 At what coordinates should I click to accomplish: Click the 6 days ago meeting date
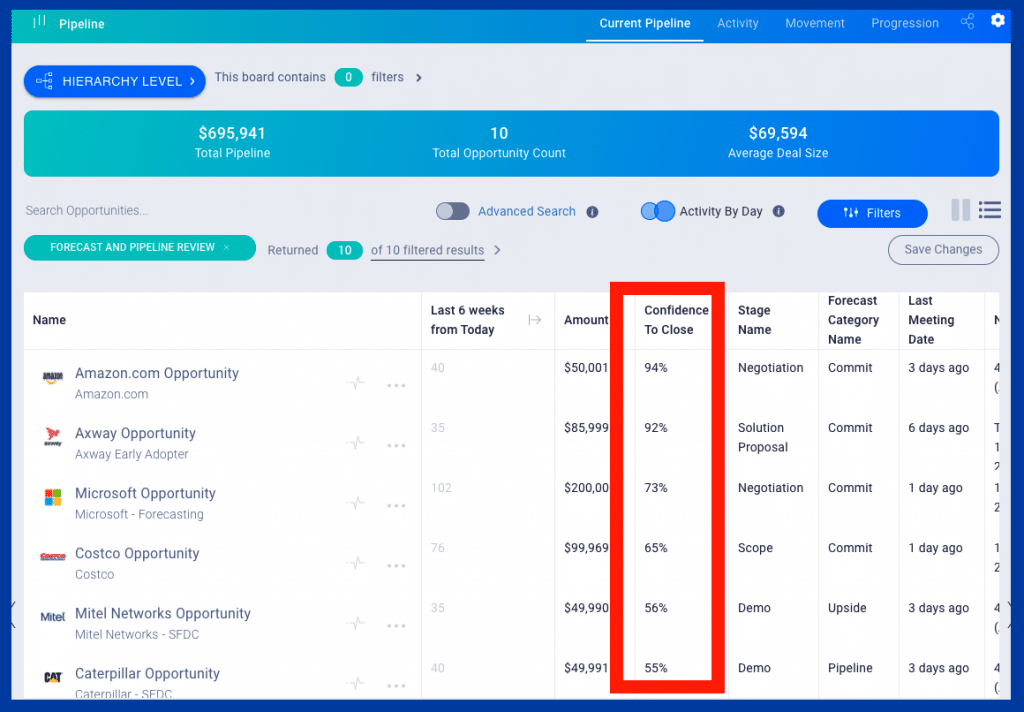tap(938, 428)
